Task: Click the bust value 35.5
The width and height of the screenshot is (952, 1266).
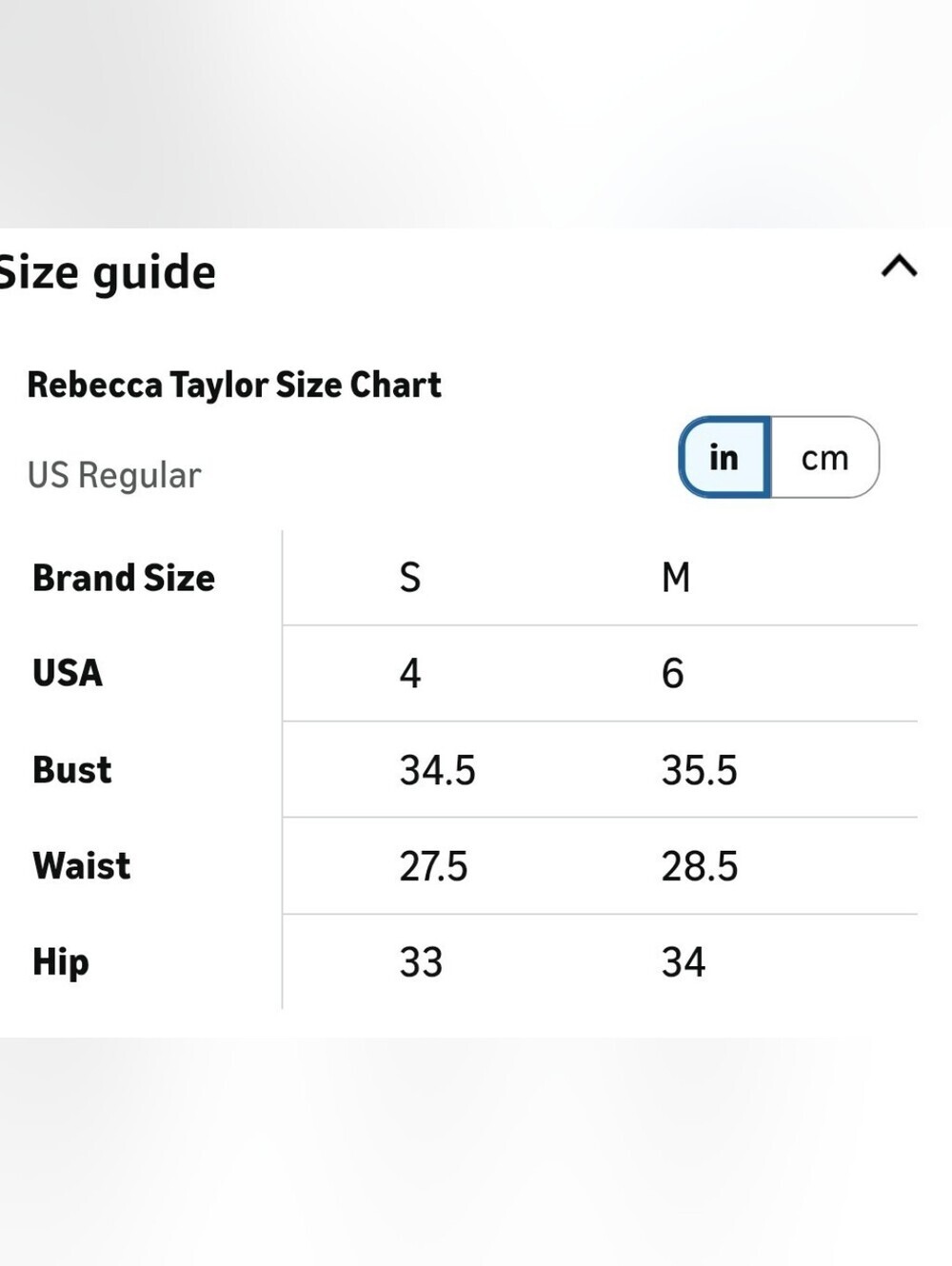Action: tap(700, 770)
